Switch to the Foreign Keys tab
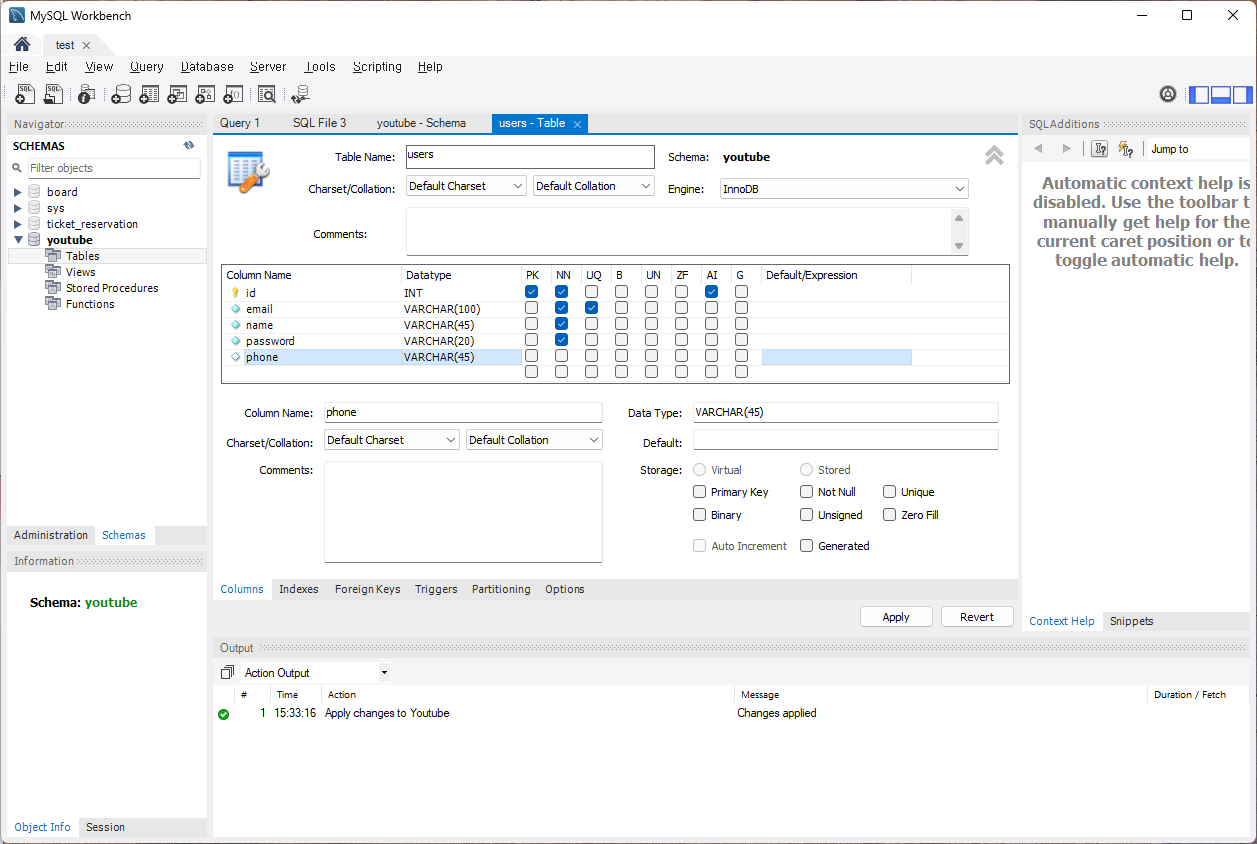 (367, 589)
